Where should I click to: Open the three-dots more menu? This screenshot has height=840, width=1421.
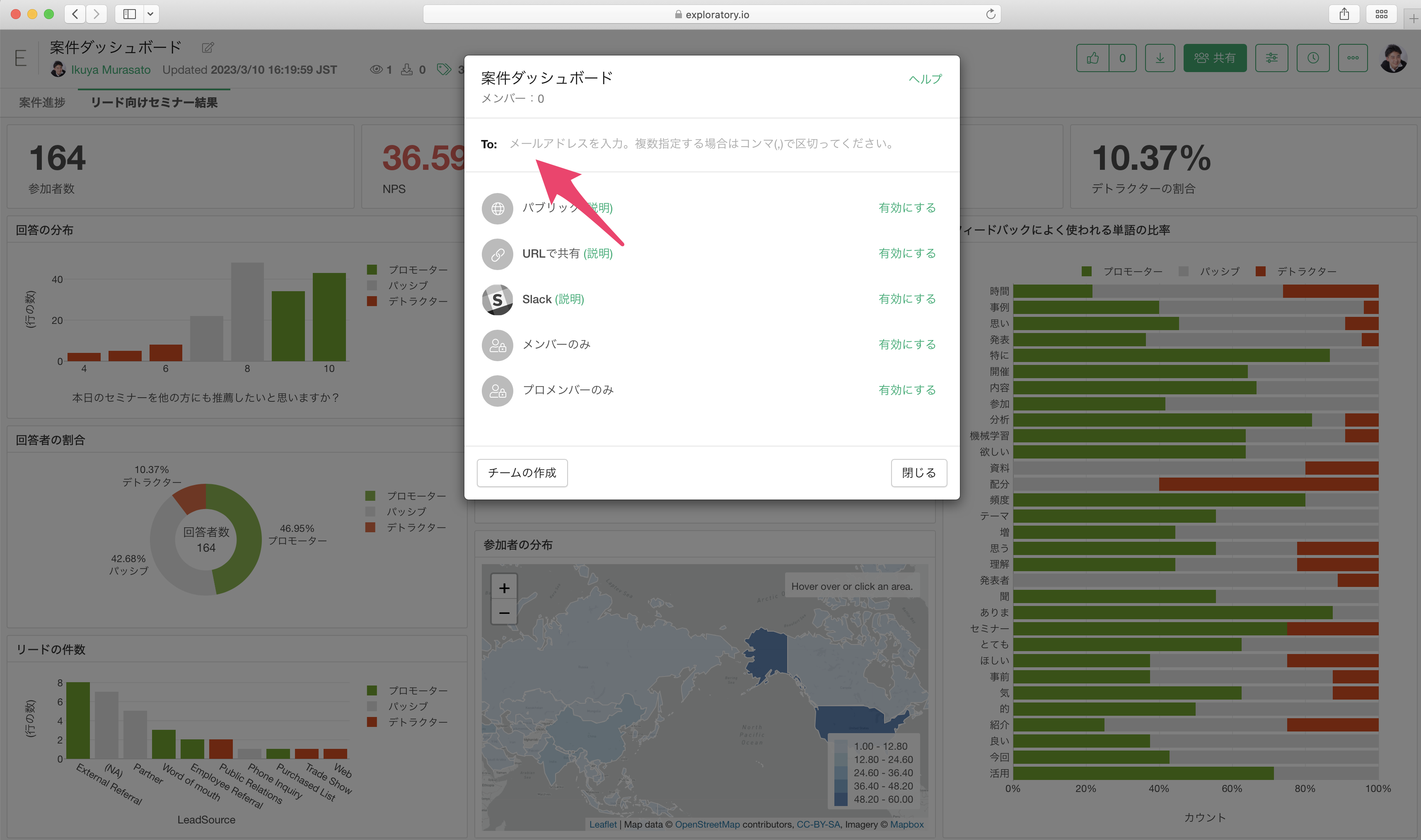1353,58
